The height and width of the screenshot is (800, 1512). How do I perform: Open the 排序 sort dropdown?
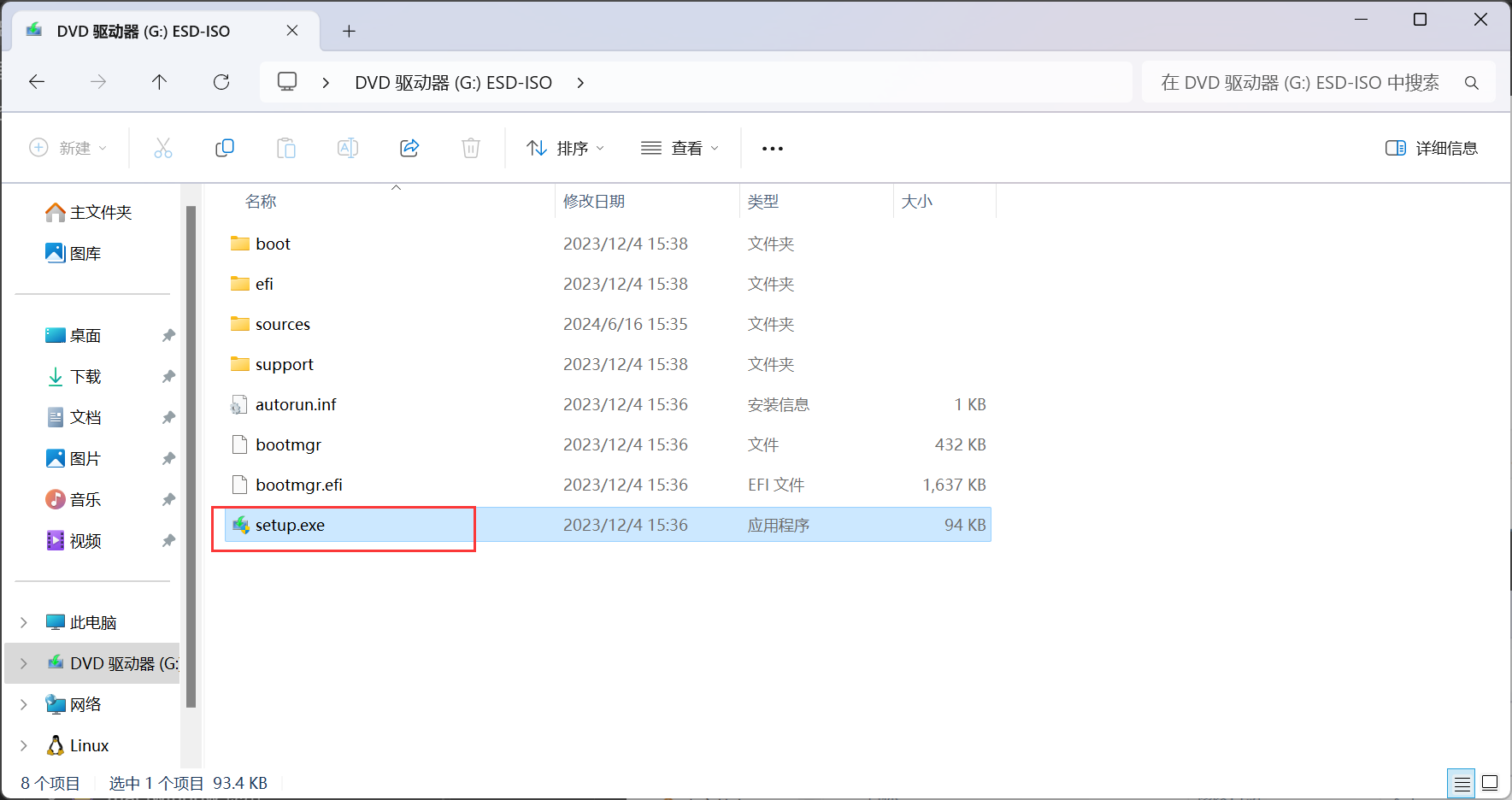(x=565, y=148)
